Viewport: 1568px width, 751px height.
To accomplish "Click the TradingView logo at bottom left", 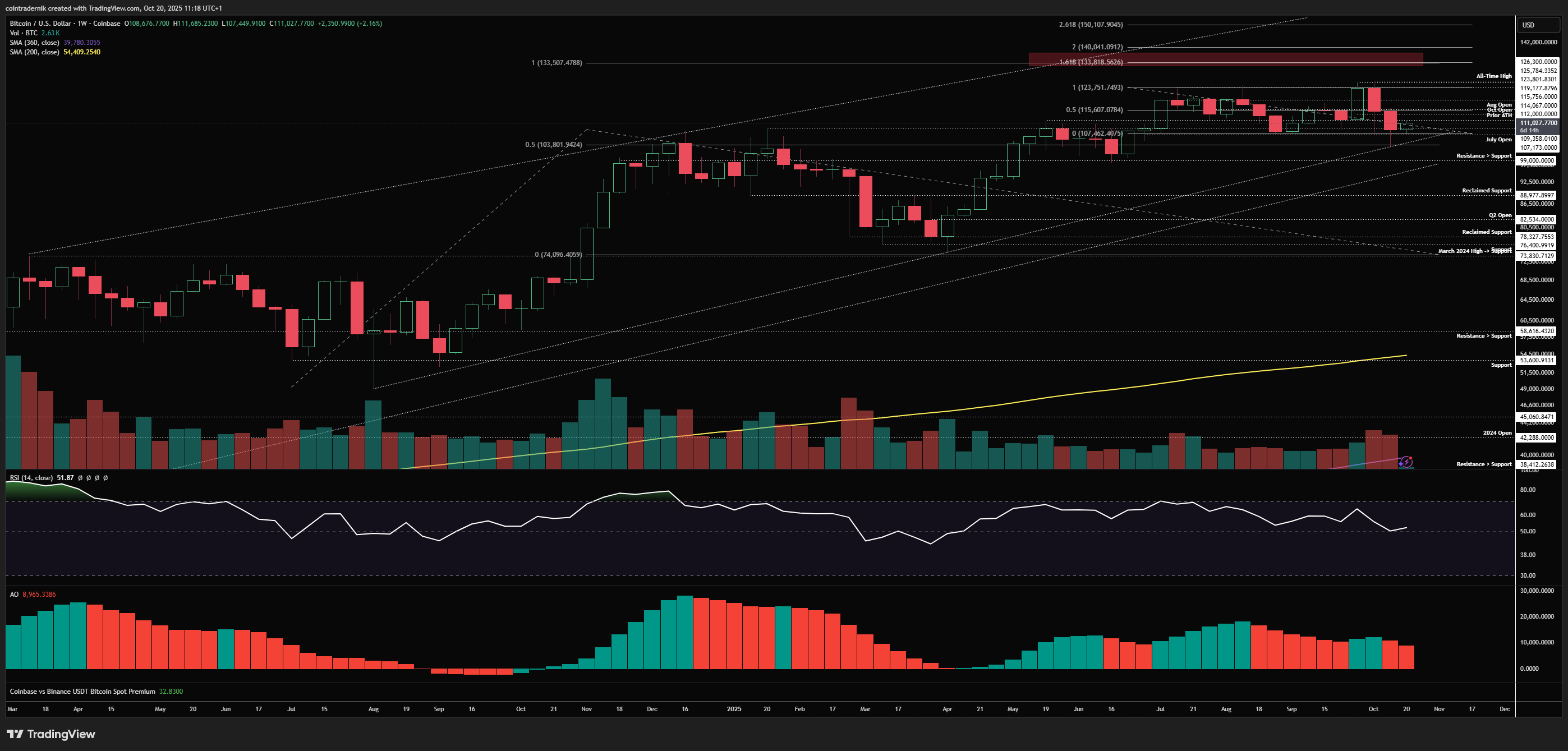I will 51,734.
